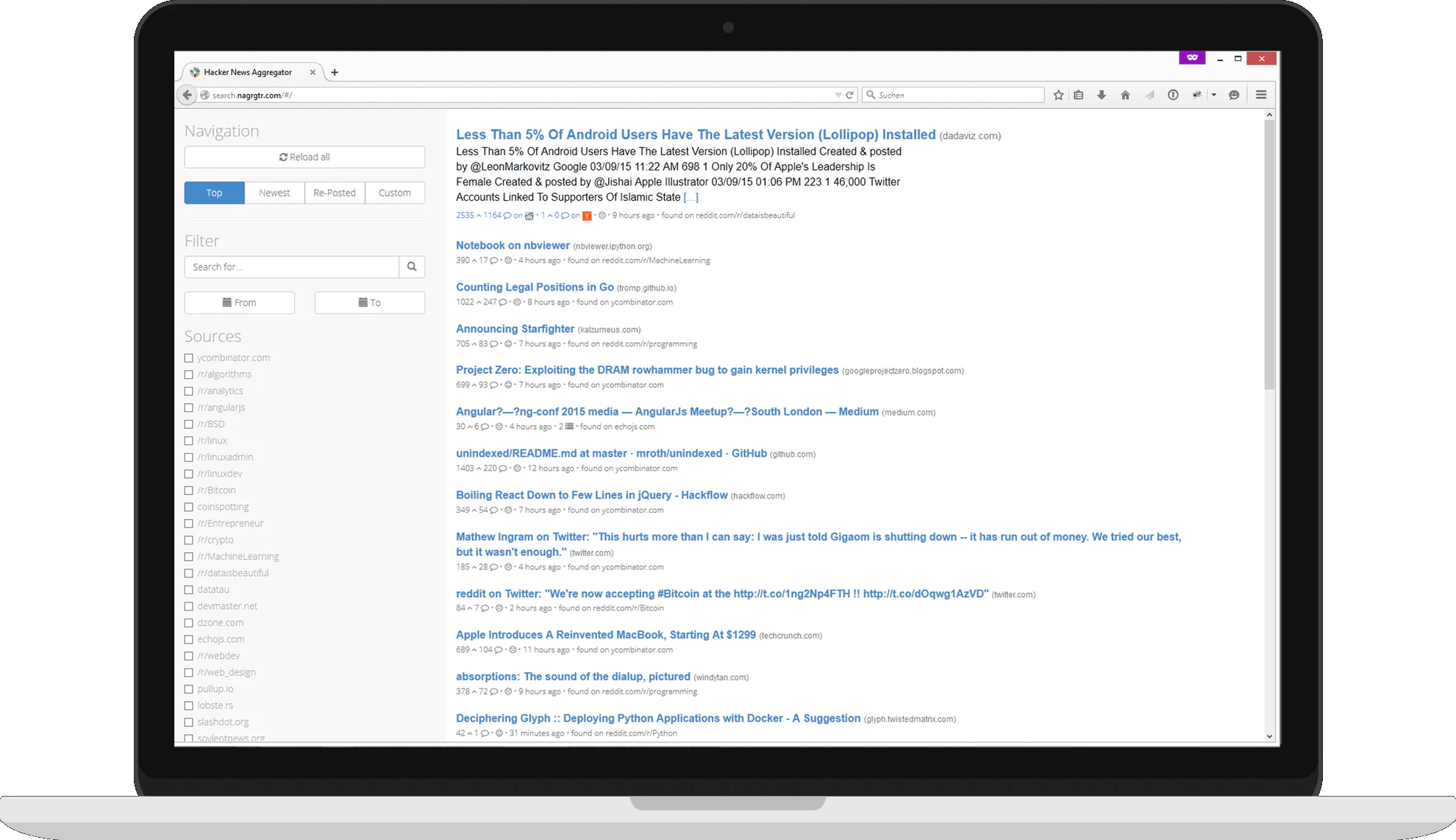This screenshot has width=1456, height=840.
Task: Open the Announcing Starfighter link
Action: click(515, 329)
